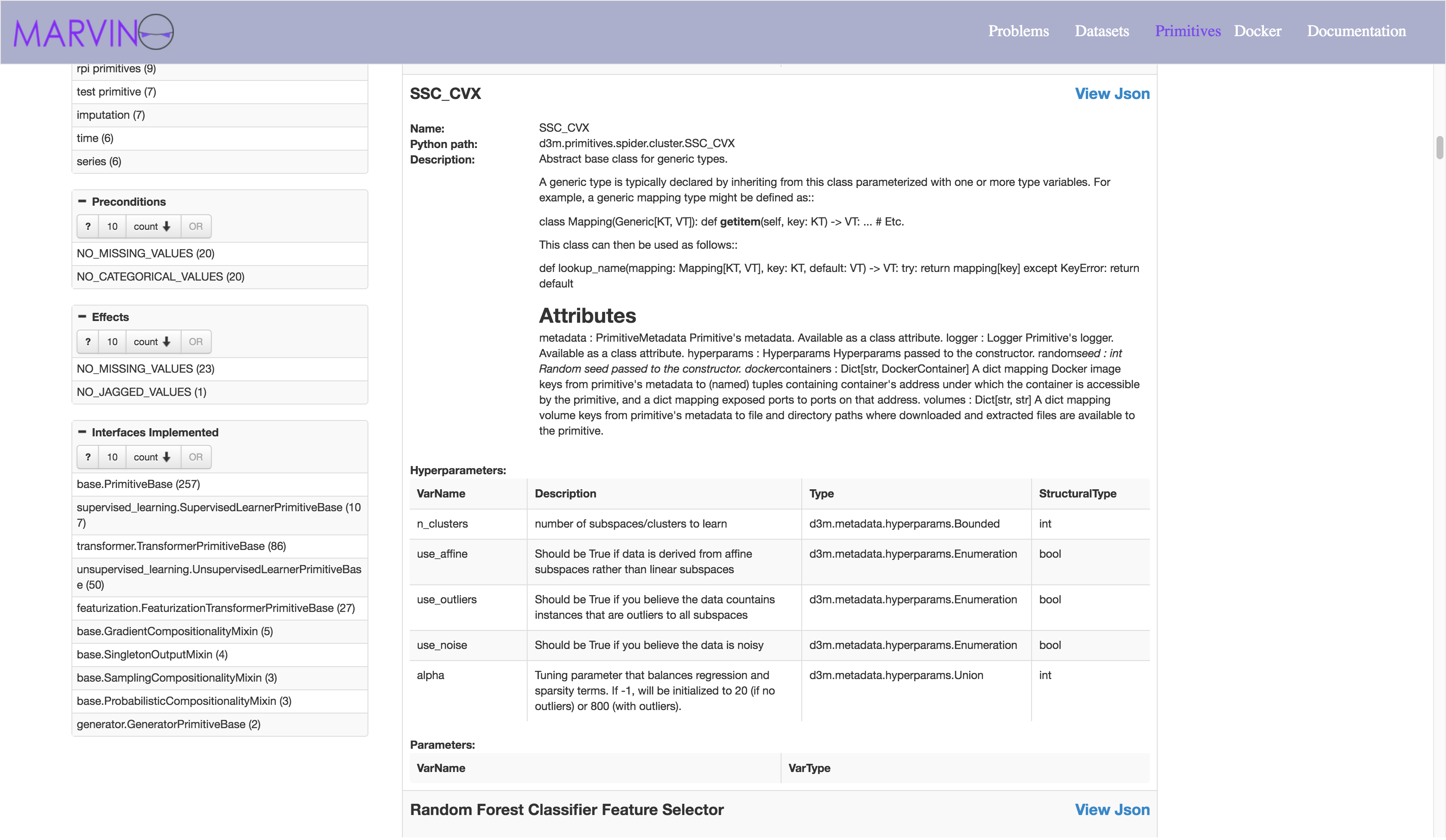Click the Preconditions question mark help button
Viewport: 1446px width, 840px height.
click(x=88, y=227)
